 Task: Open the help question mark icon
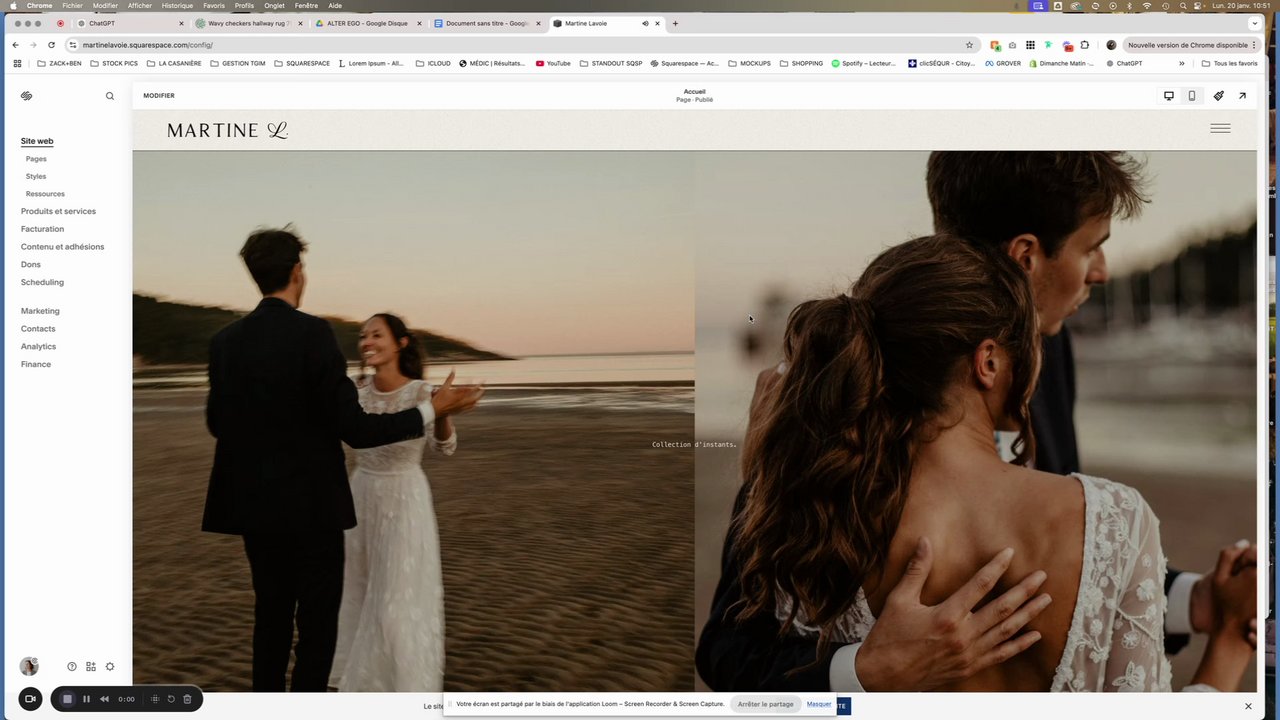(x=72, y=667)
